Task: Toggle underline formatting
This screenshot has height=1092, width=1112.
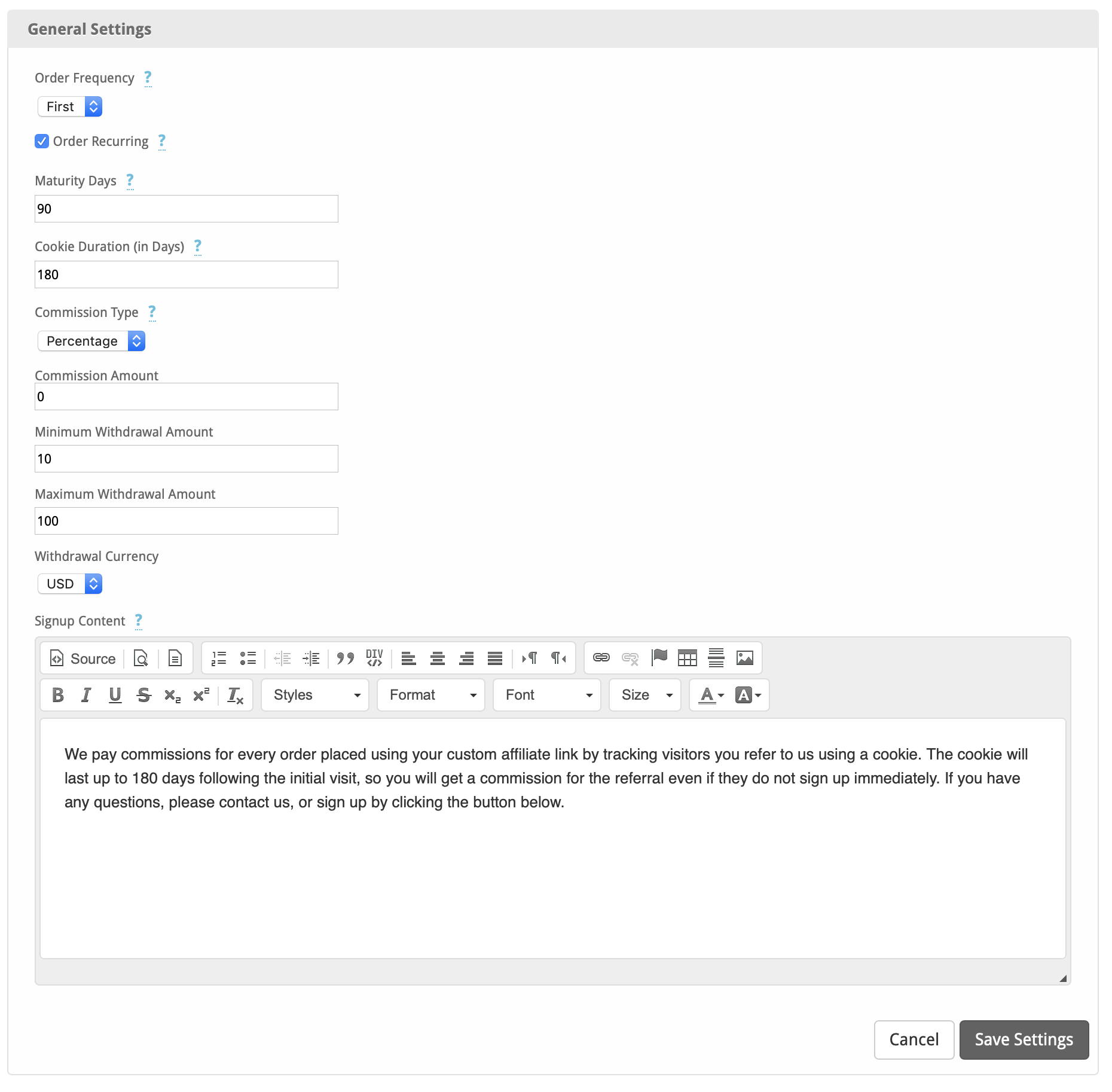Action: point(115,695)
